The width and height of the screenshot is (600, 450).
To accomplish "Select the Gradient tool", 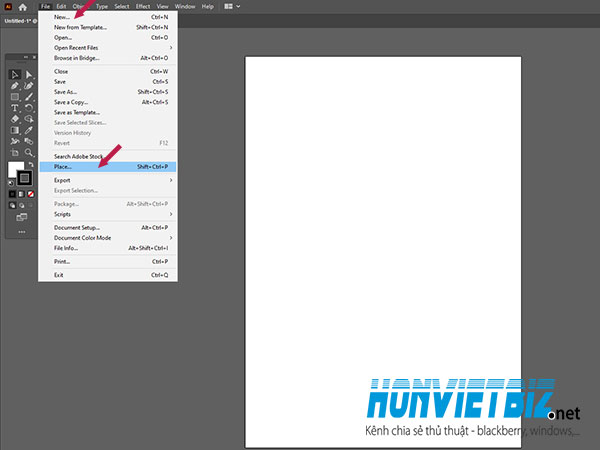I will tap(15, 130).
